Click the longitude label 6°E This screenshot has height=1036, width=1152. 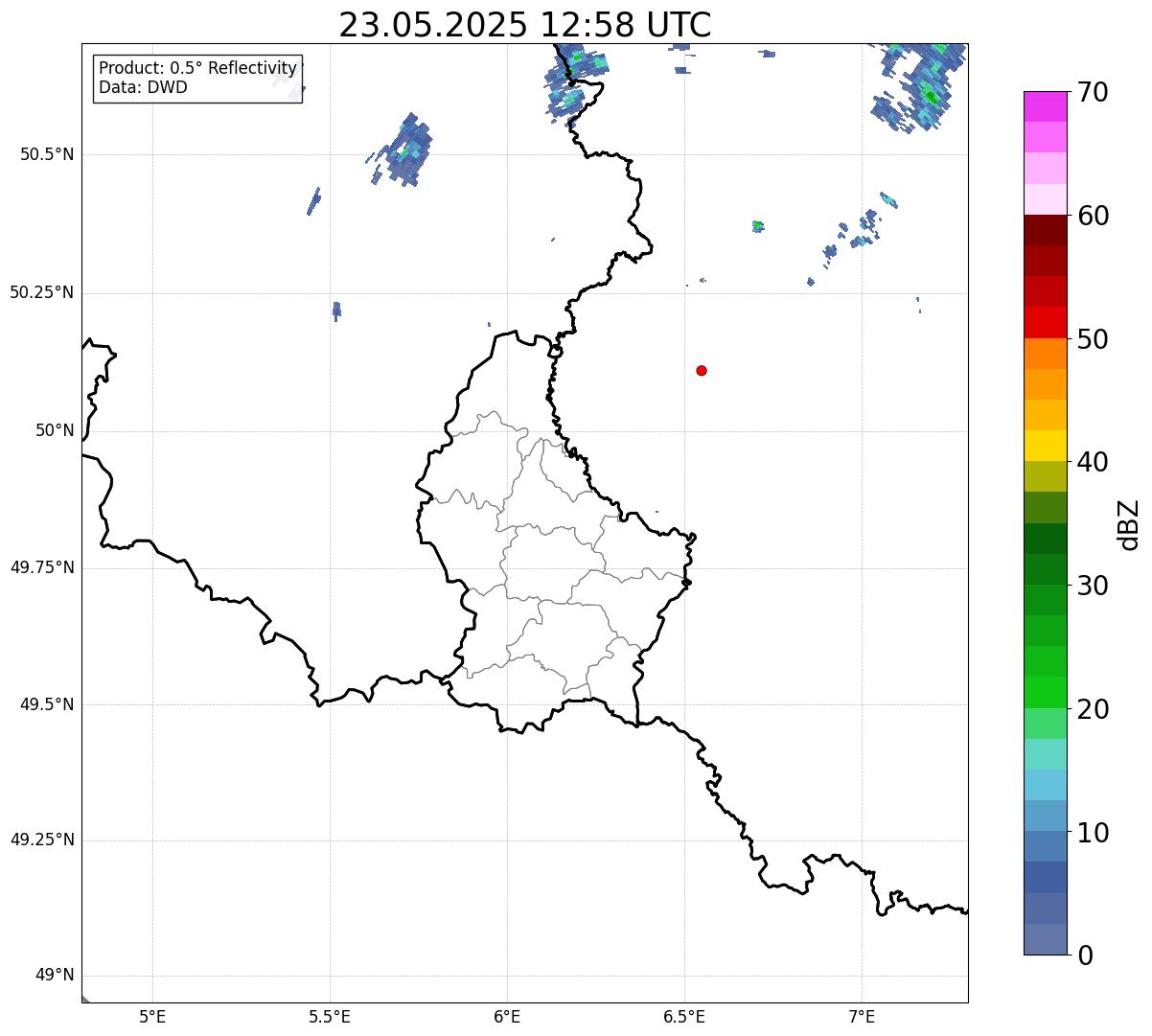507,1017
